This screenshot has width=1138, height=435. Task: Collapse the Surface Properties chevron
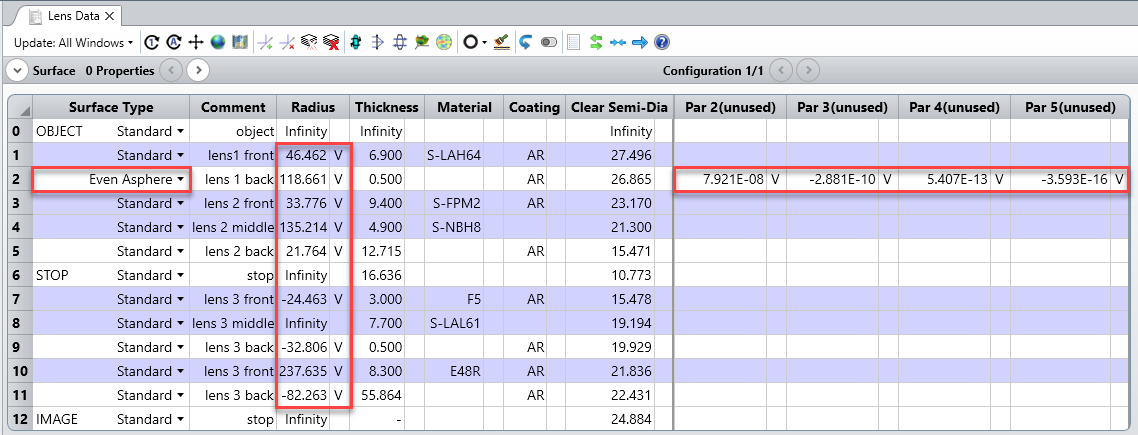(x=17, y=70)
